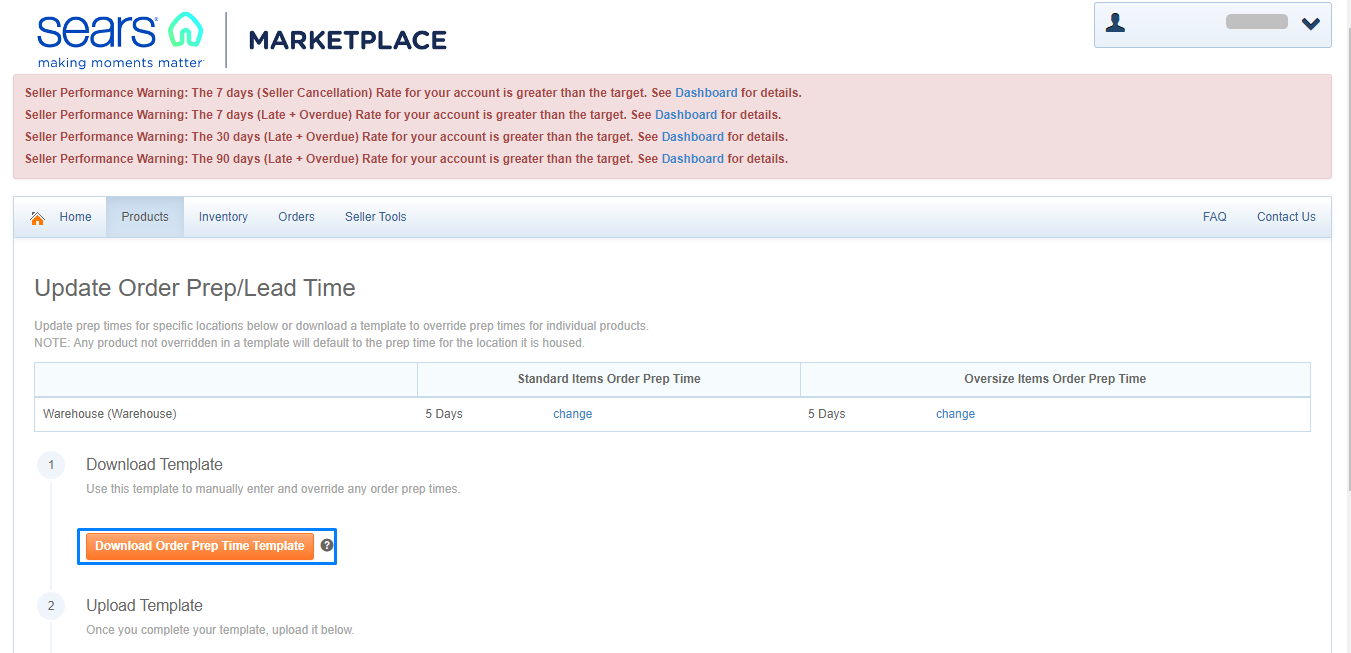The width and height of the screenshot is (1351, 653).
Task: Change Oversize Items Order Prep Time
Action: coord(955,414)
